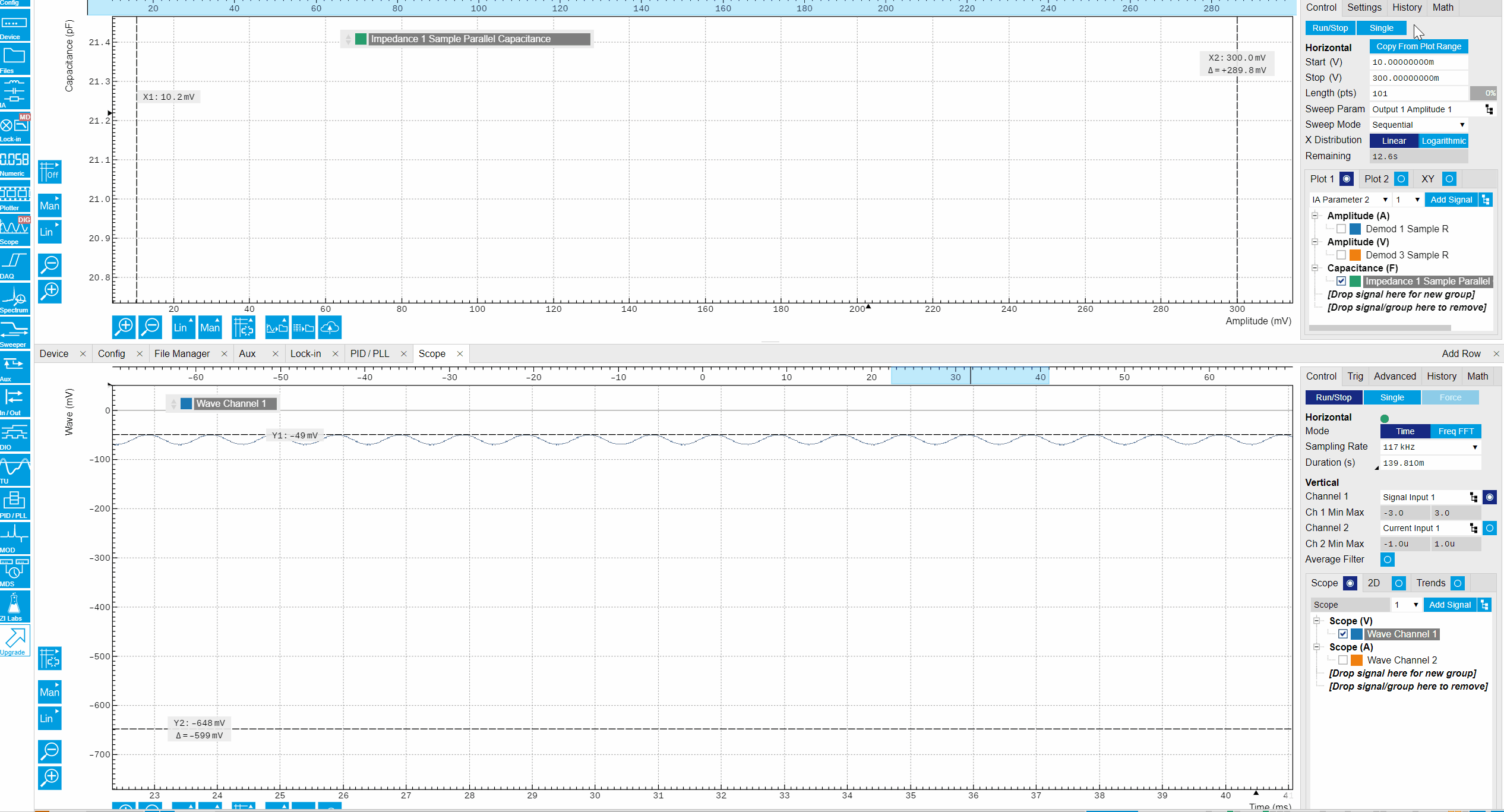Click the Copy From Plot Range button
This screenshot has height=812, width=1504.
(1418, 46)
